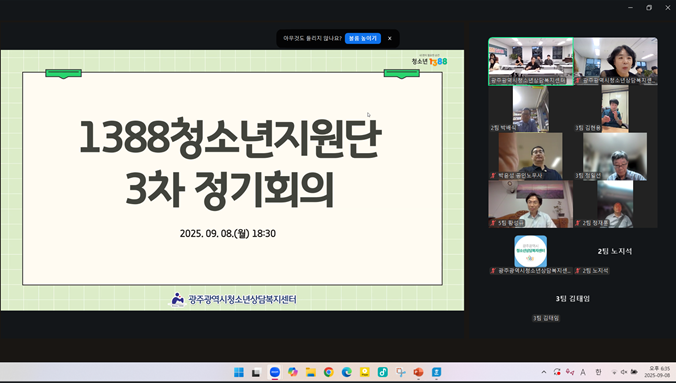The height and width of the screenshot is (383, 676).
Task: Select the 2팀 박배식 video tile
Action: (531, 108)
